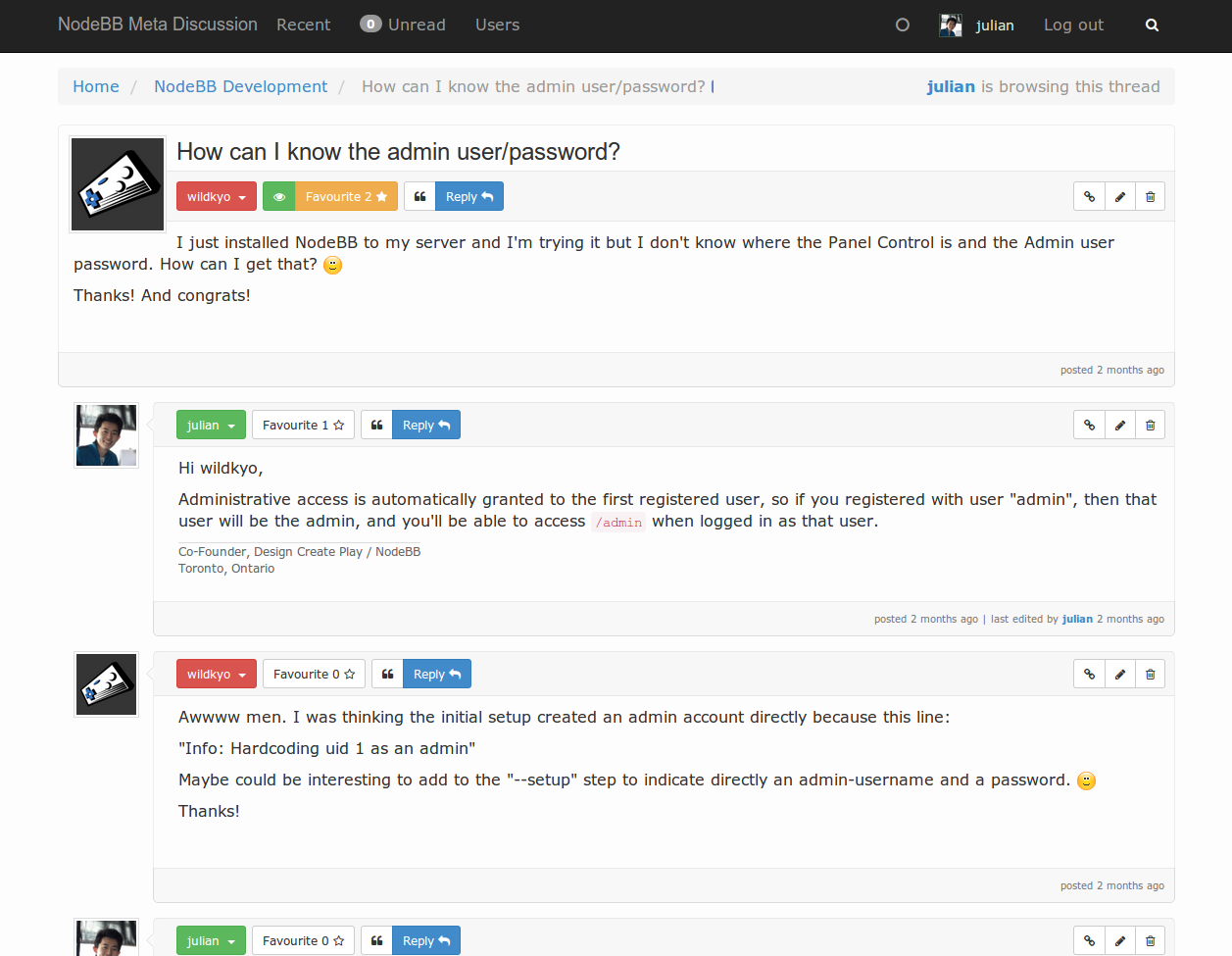Copy link icon on julian's 'Hi wildkyo' post
This screenshot has height=956, width=1232.
(x=1089, y=426)
